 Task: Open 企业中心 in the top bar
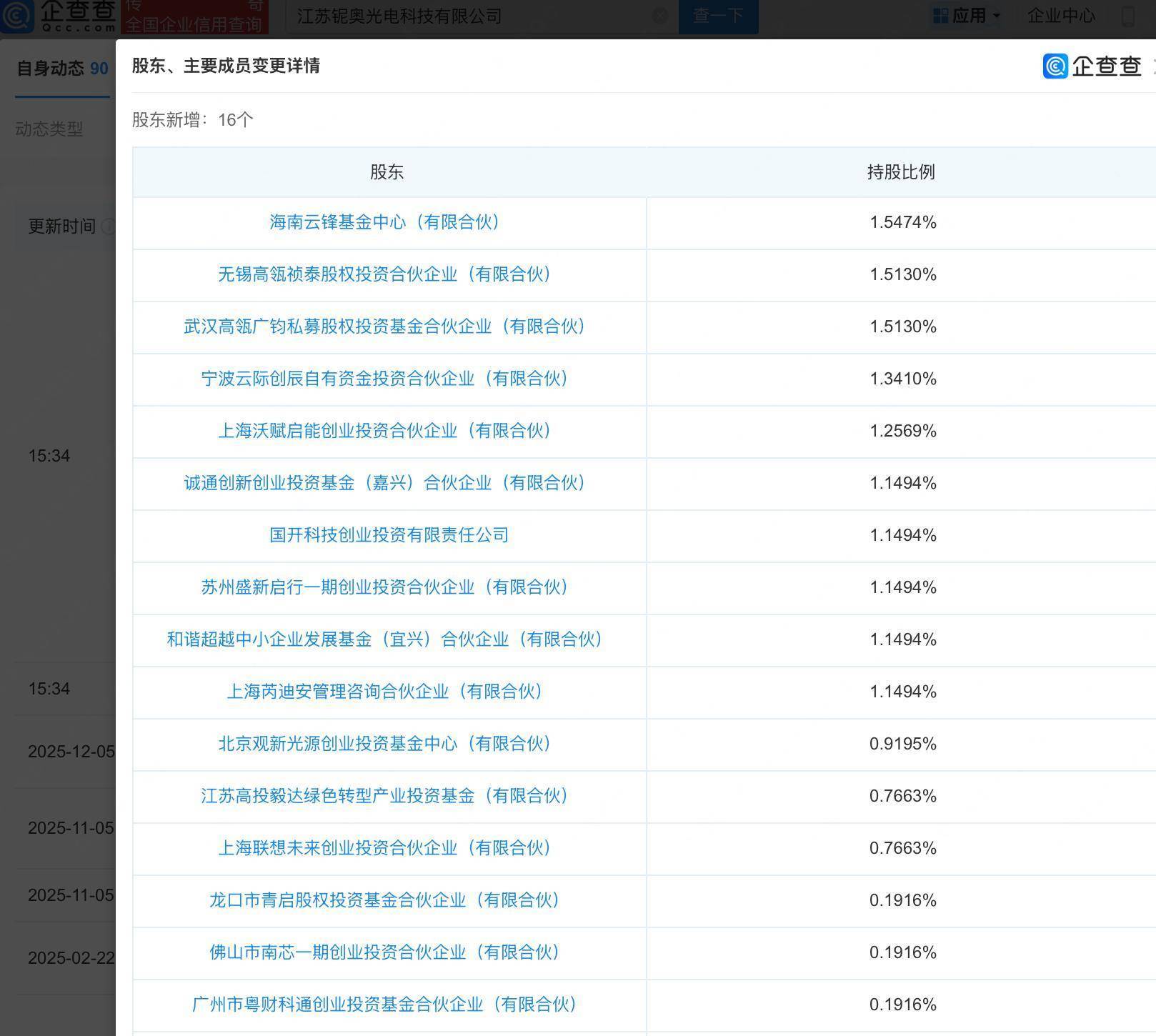click(x=1061, y=16)
